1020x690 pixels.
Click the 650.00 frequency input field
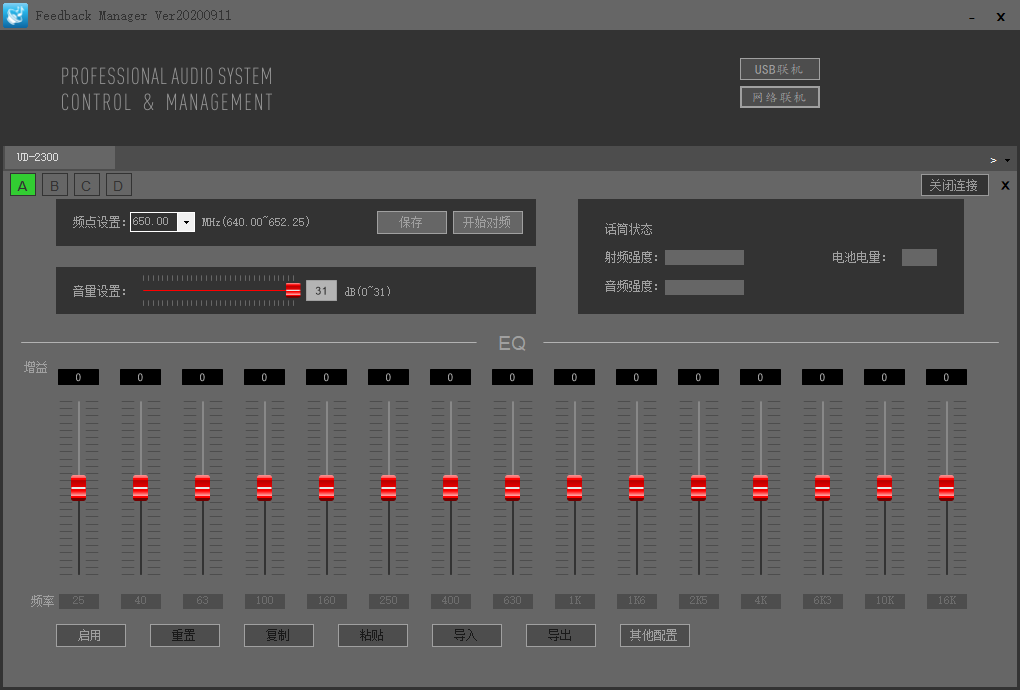pos(154,222)
